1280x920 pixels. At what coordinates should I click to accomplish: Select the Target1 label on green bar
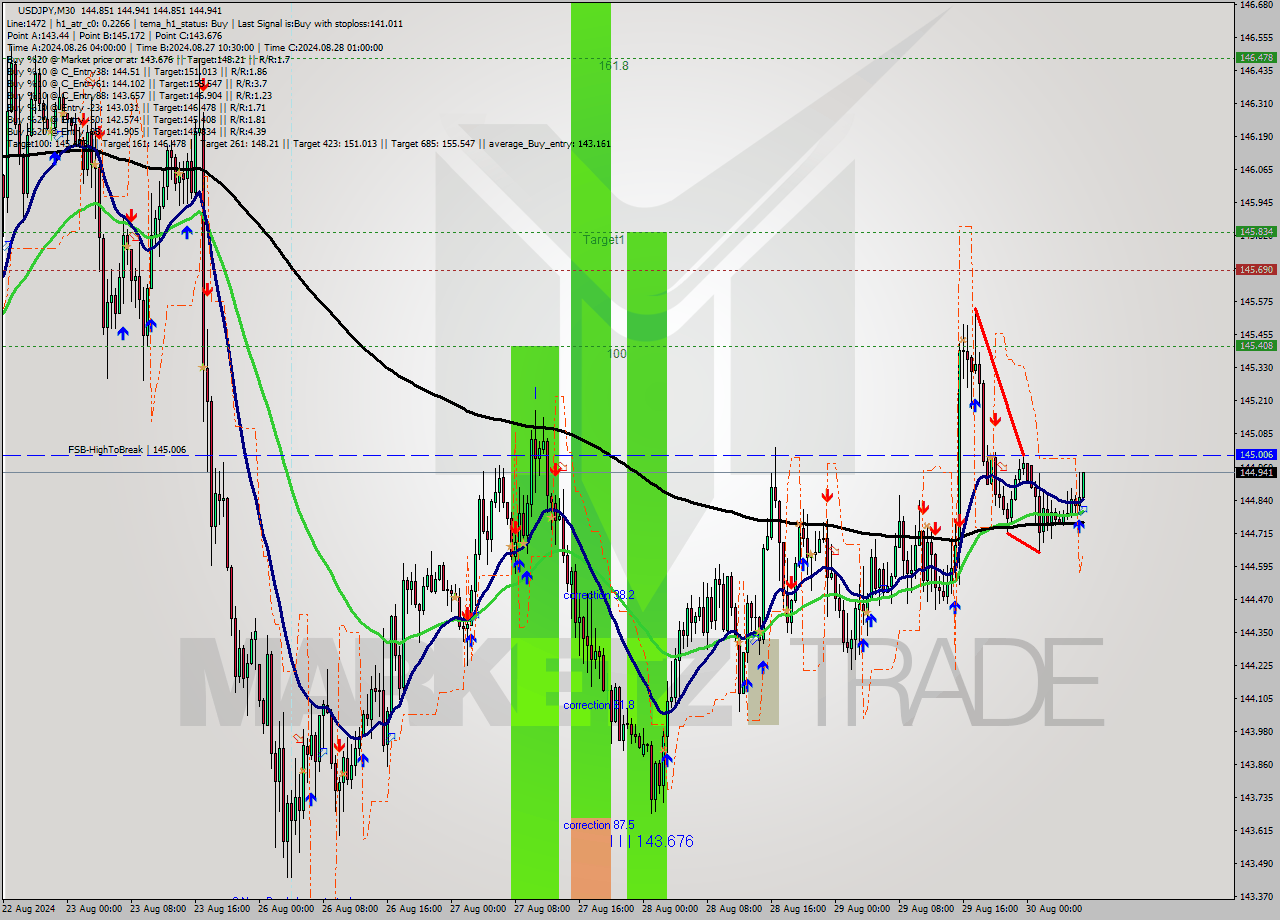[604, 240]
